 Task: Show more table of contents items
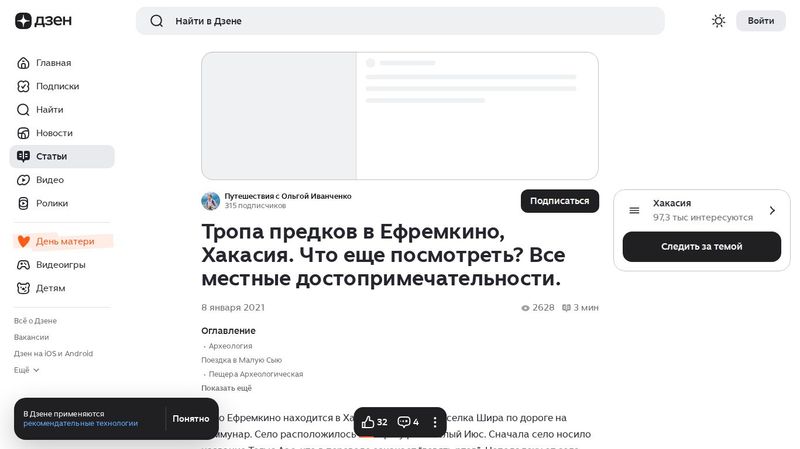(x=226, y=388)
